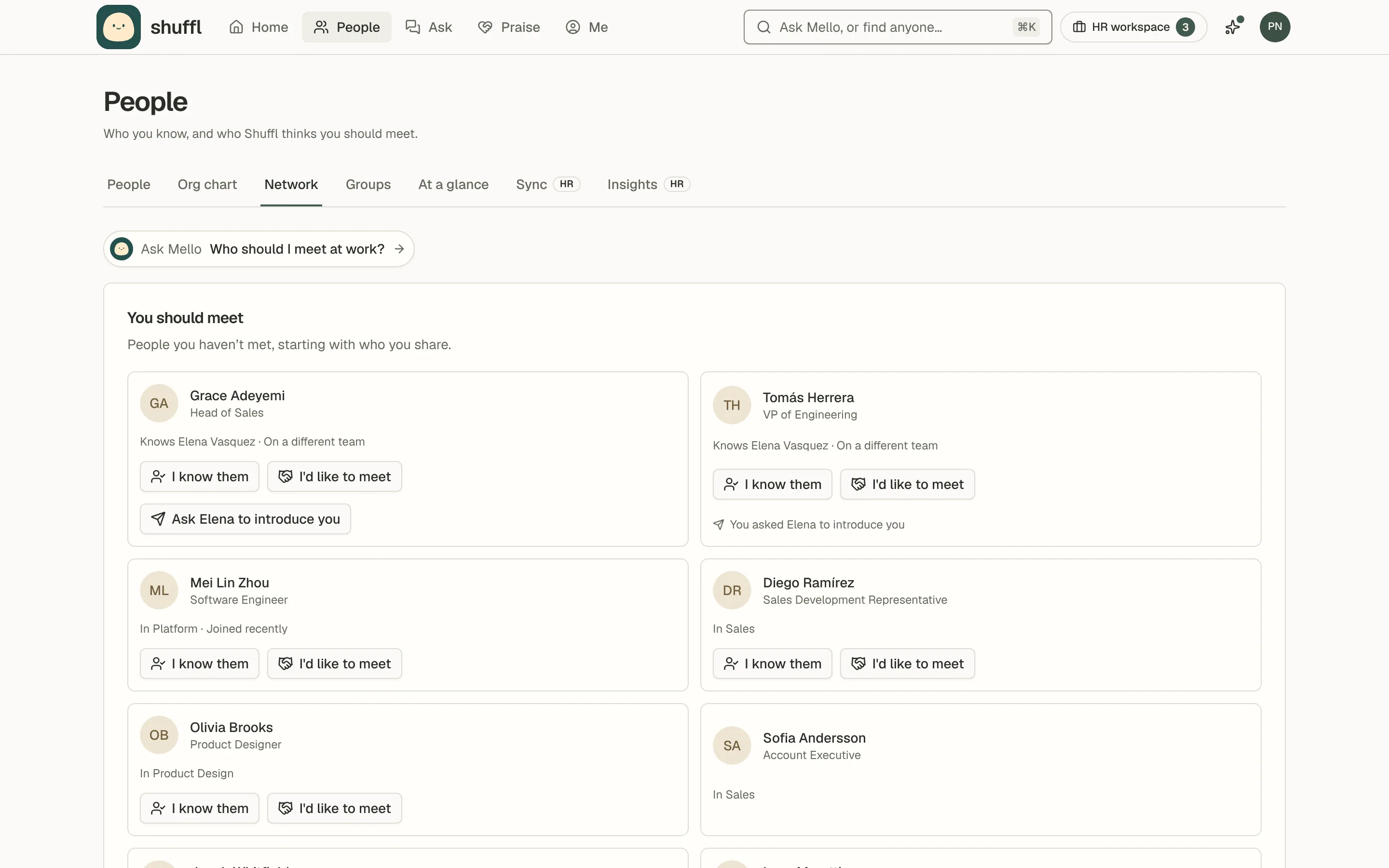Click the '3' badge on HR workspace
The image size is (1389, 868).
pos(1185,27)
